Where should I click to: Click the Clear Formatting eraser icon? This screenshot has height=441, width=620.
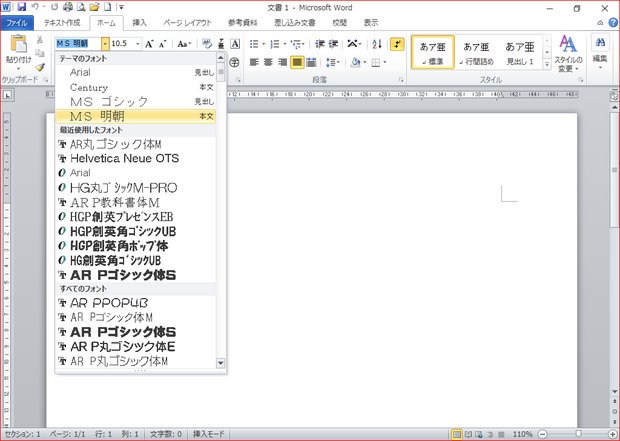[x=207, y=44]
